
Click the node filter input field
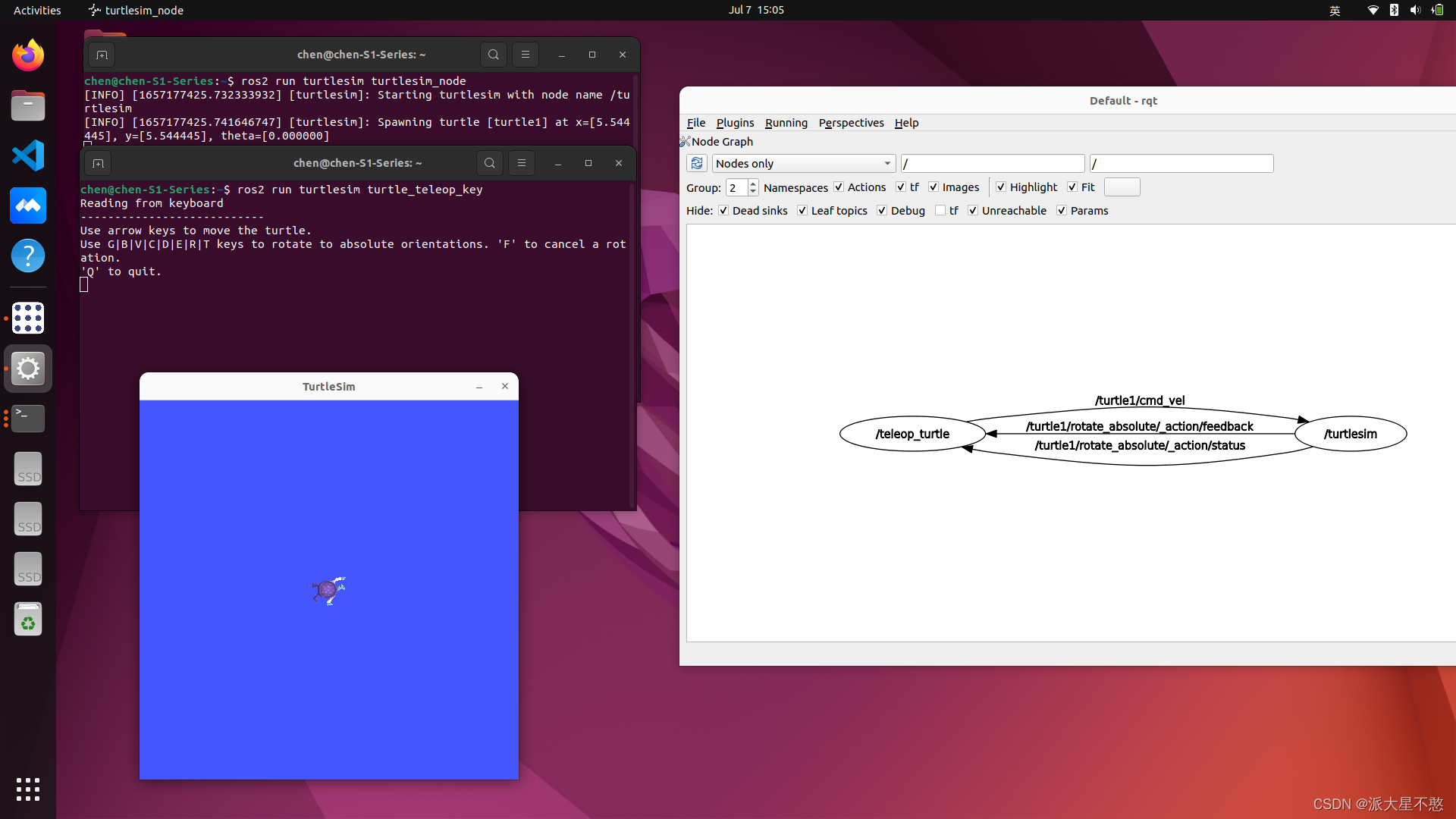coord(992,163)
